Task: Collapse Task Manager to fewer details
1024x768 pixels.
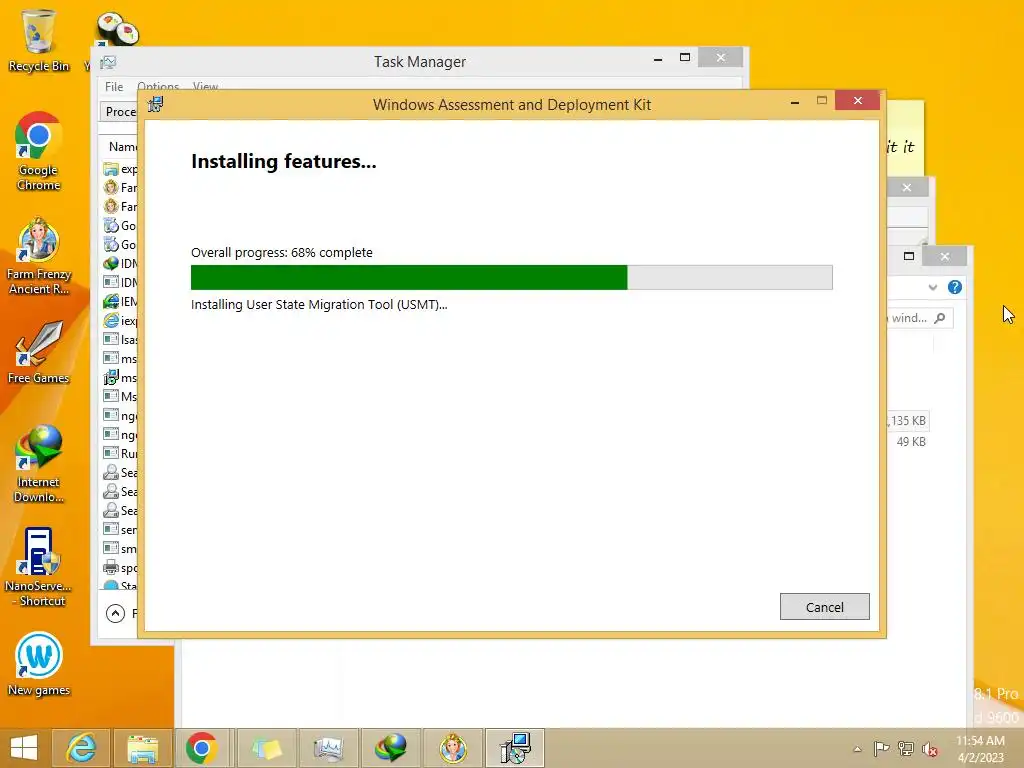Action: pos(116,613)
